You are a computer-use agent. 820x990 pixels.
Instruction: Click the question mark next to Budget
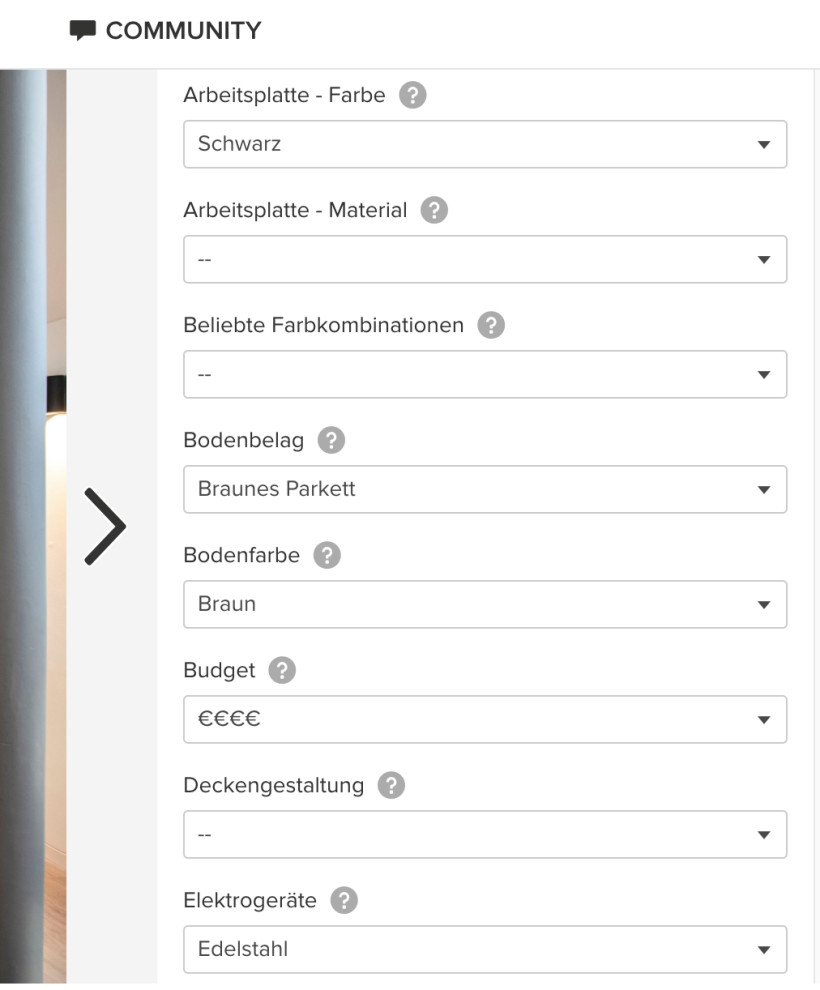(x=283, y=670)
